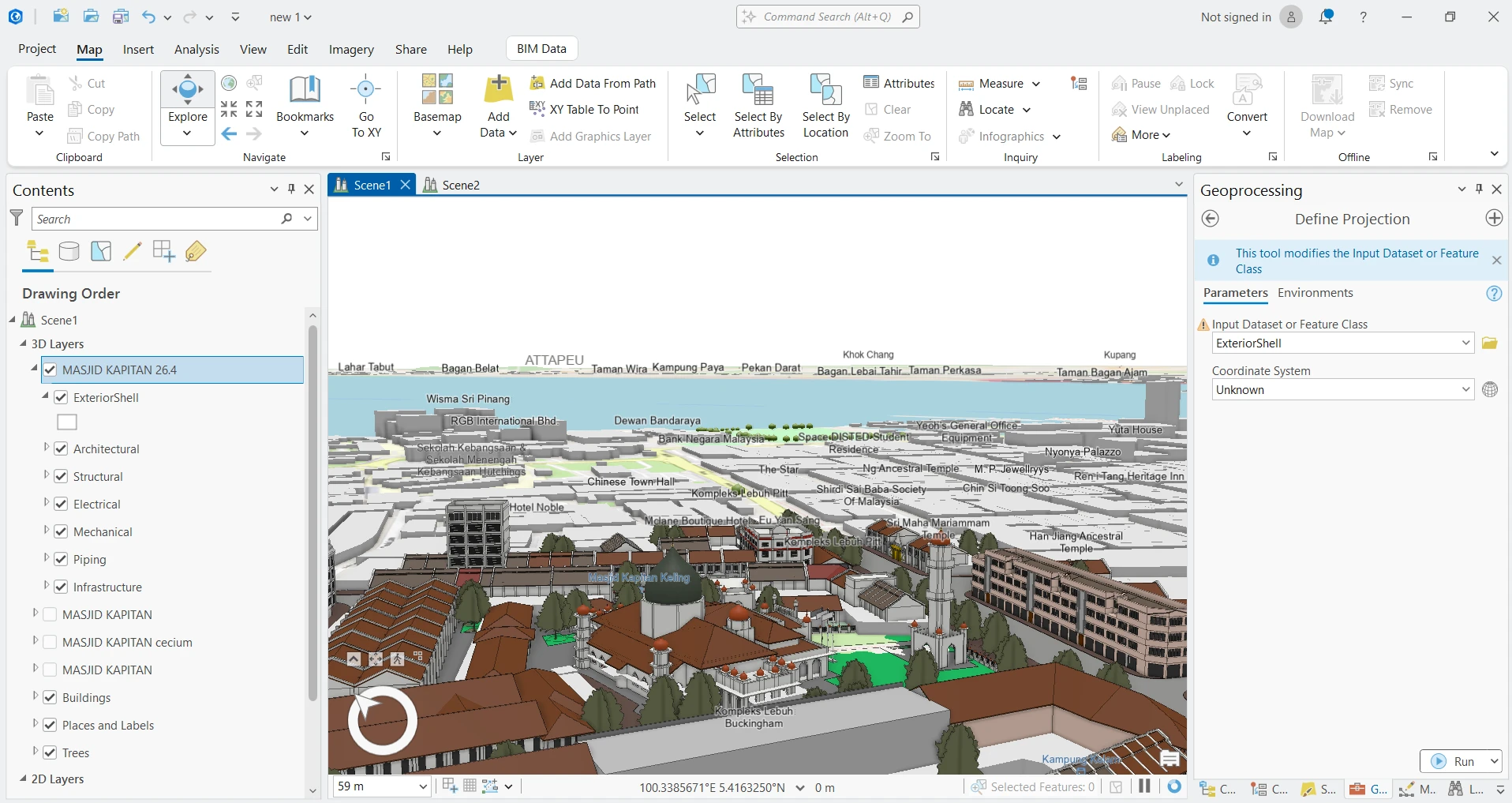The width and height of the screenshot is (1512, 803).
Task: Expand the Infographics dropdown
Action: click(x=1056, y=137)
